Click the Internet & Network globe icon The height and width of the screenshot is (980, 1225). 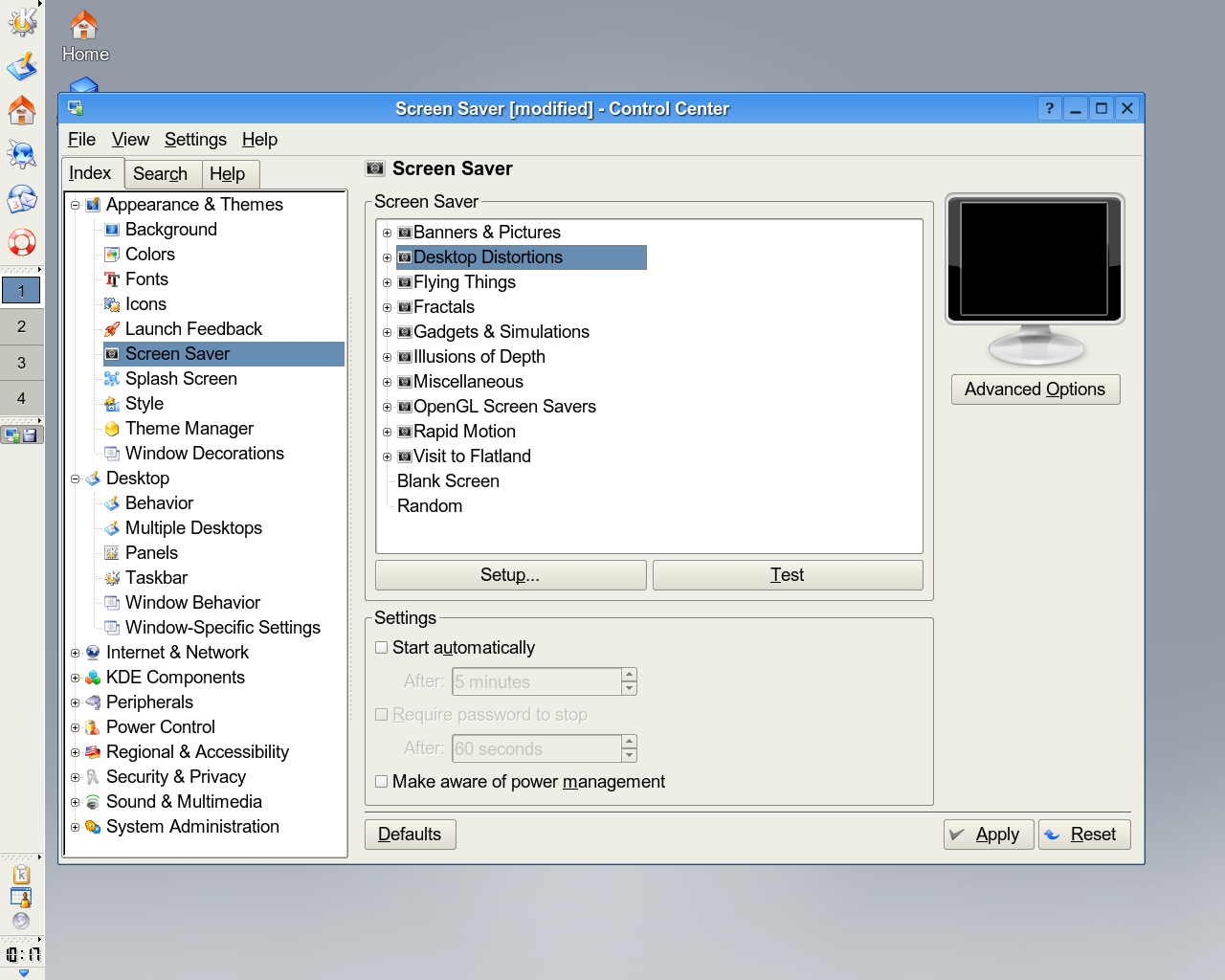tap(93, 653)
